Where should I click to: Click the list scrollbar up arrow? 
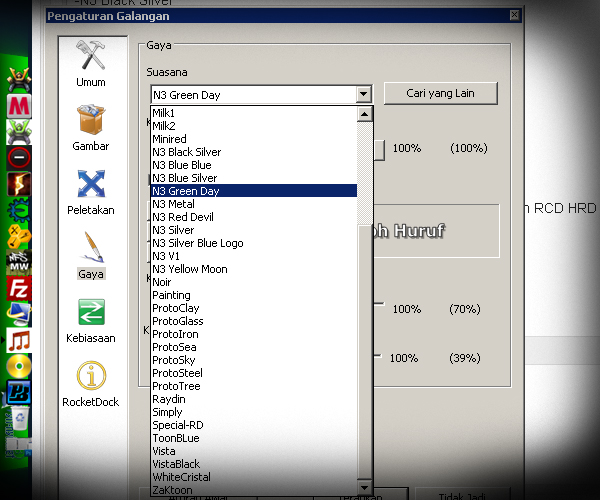pos(364,114)
